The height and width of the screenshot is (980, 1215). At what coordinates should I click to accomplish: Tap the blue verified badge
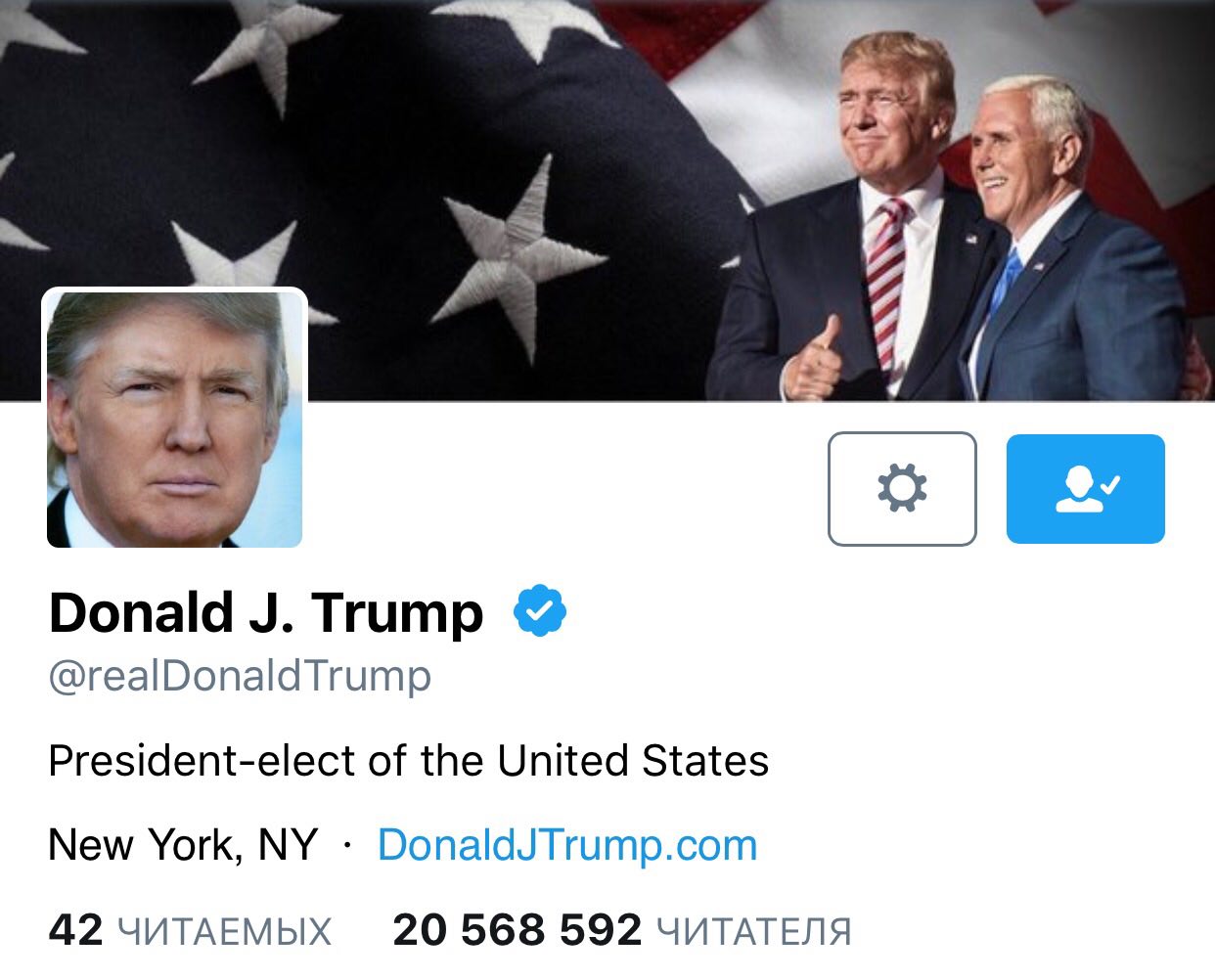coord(540,611)
